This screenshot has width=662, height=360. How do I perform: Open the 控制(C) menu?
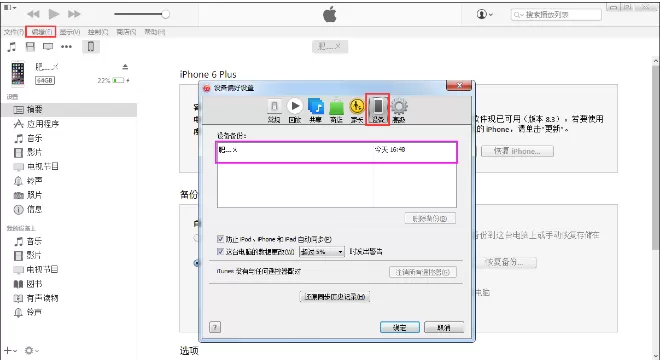tap(98, 32)
